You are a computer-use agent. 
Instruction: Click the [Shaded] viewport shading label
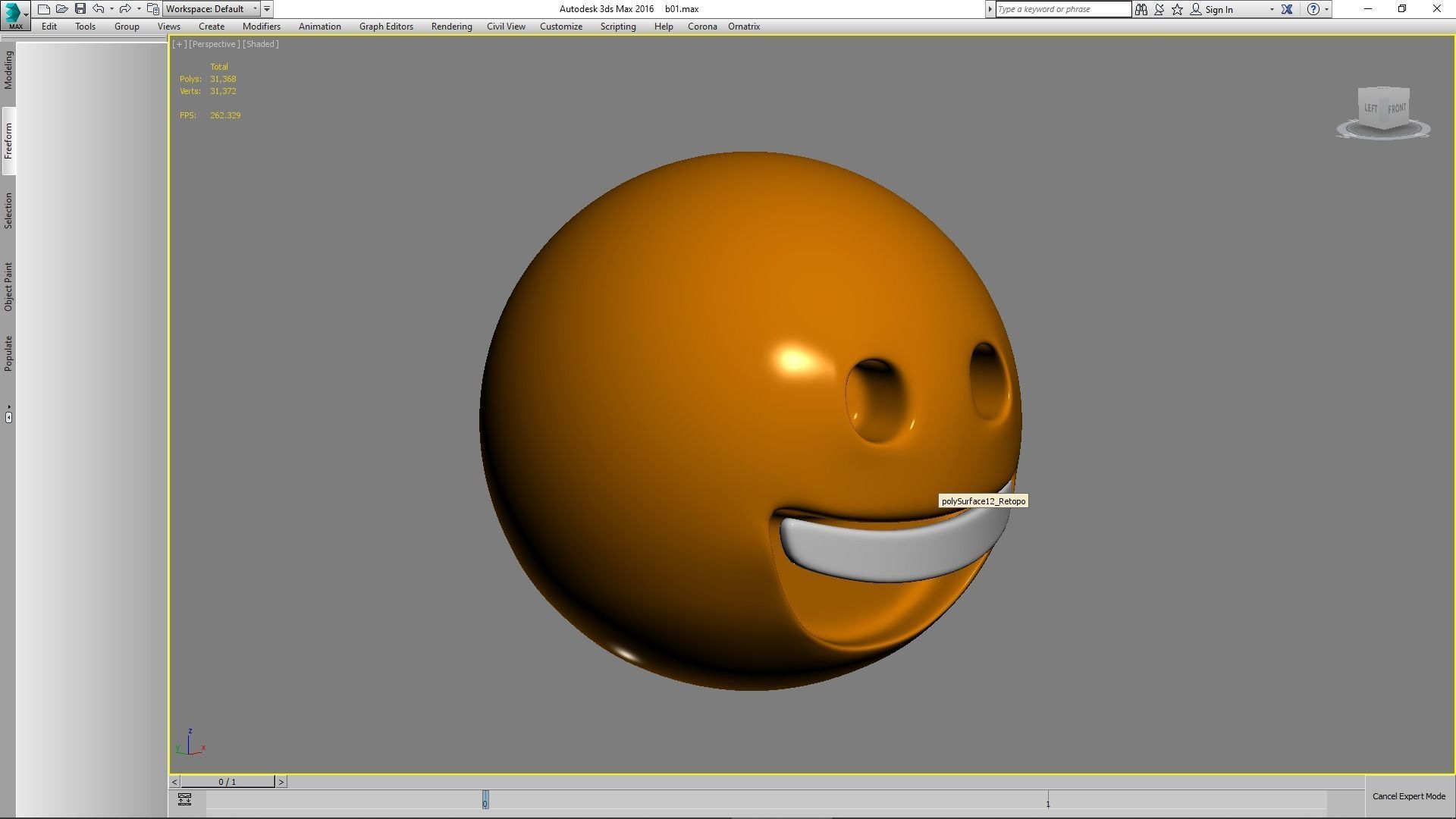(261, 44)
